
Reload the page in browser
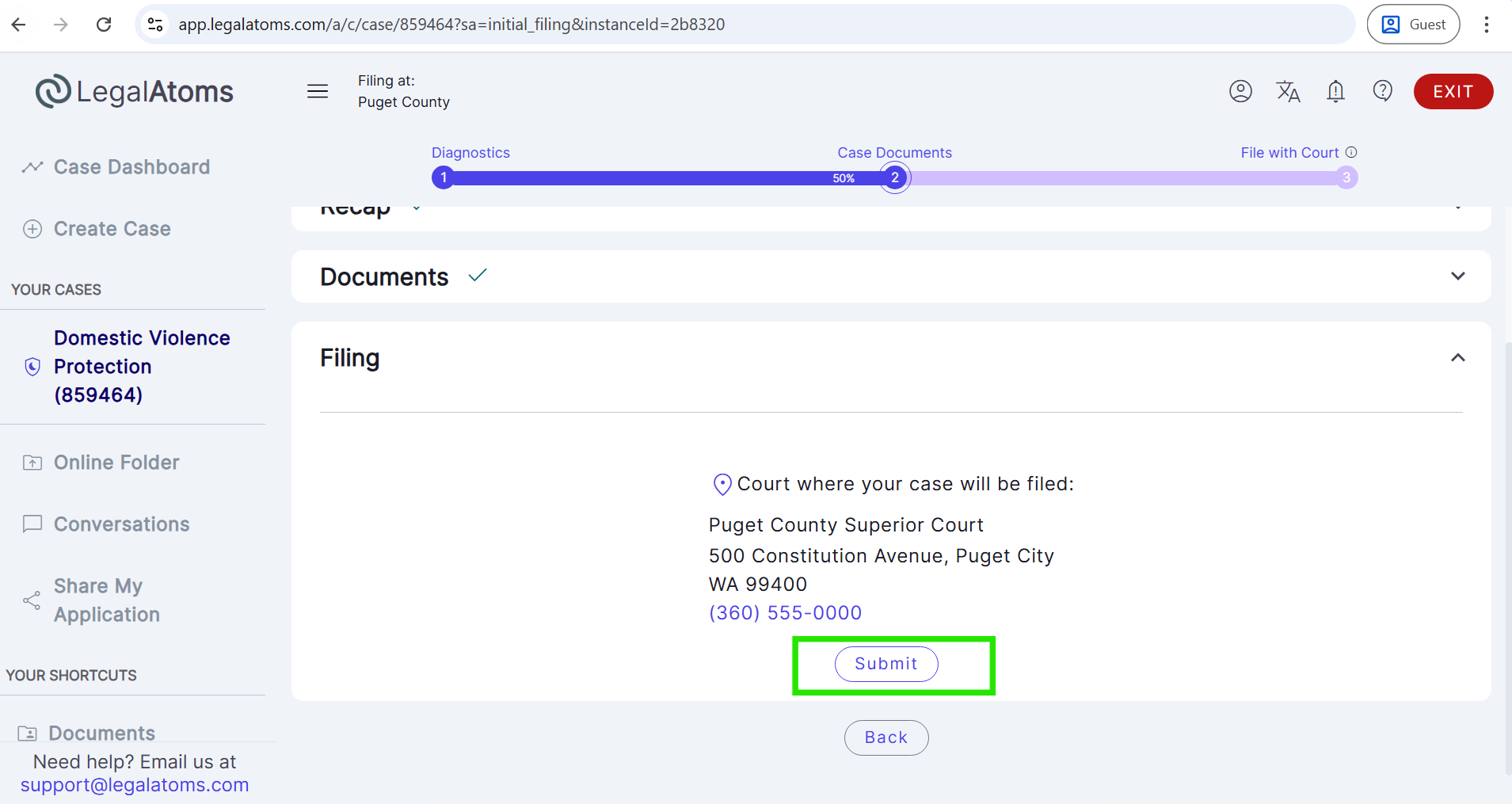click(x=104, y=25)
